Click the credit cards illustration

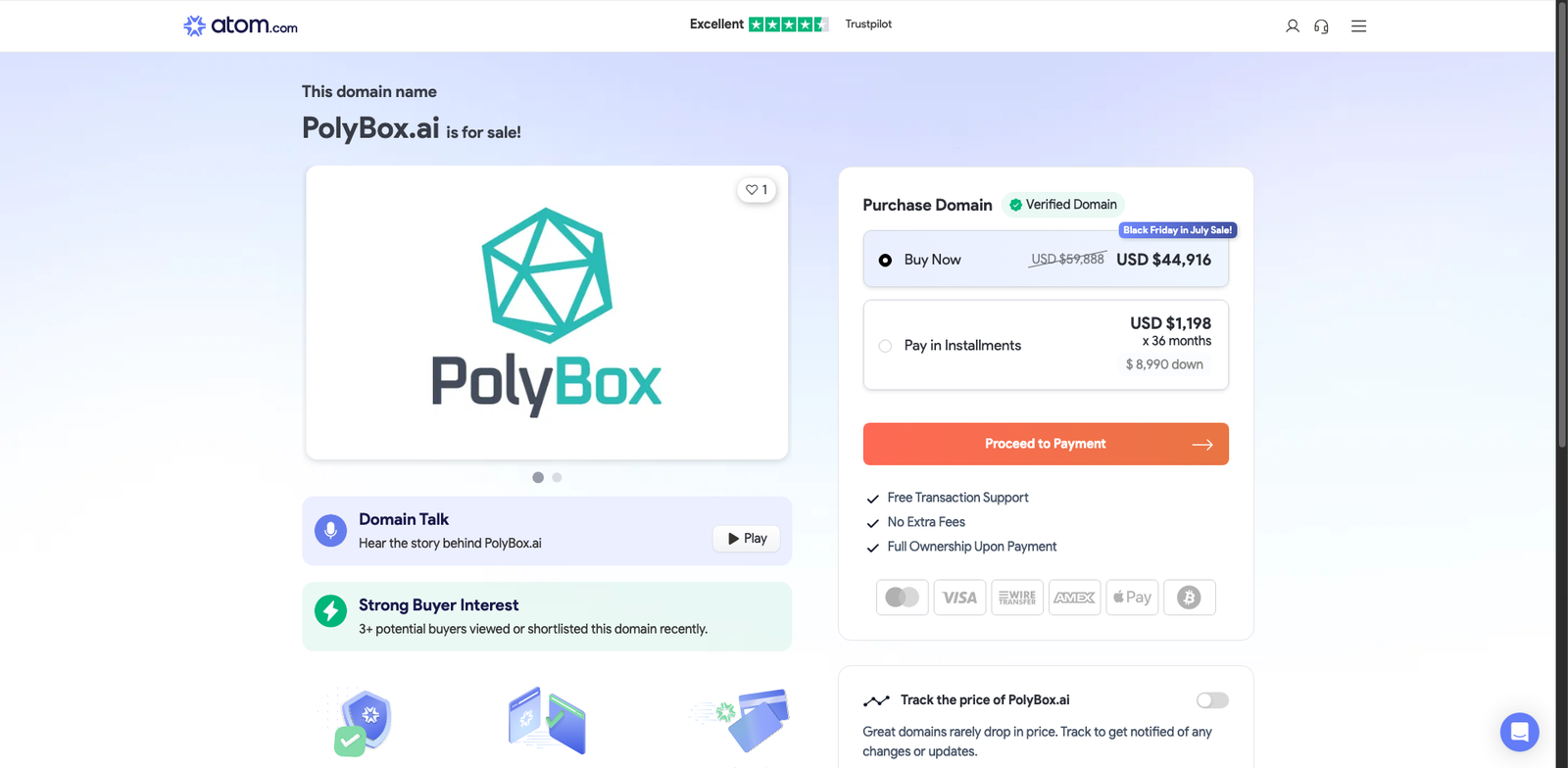[742, 719]
